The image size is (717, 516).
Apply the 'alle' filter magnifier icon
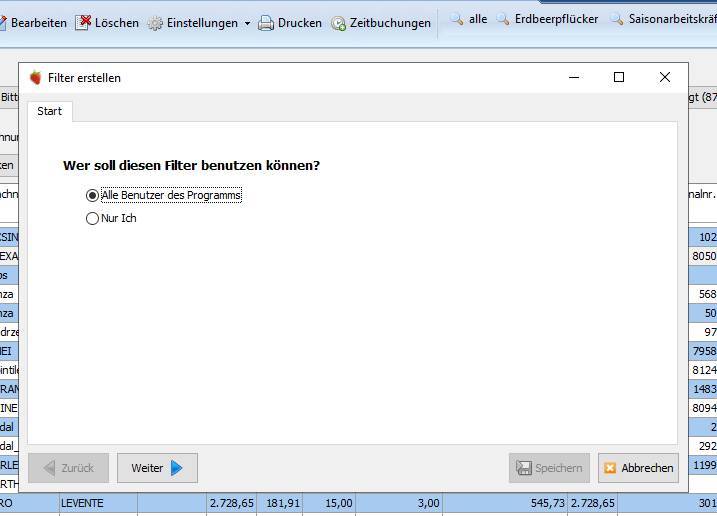coord(456,19)
